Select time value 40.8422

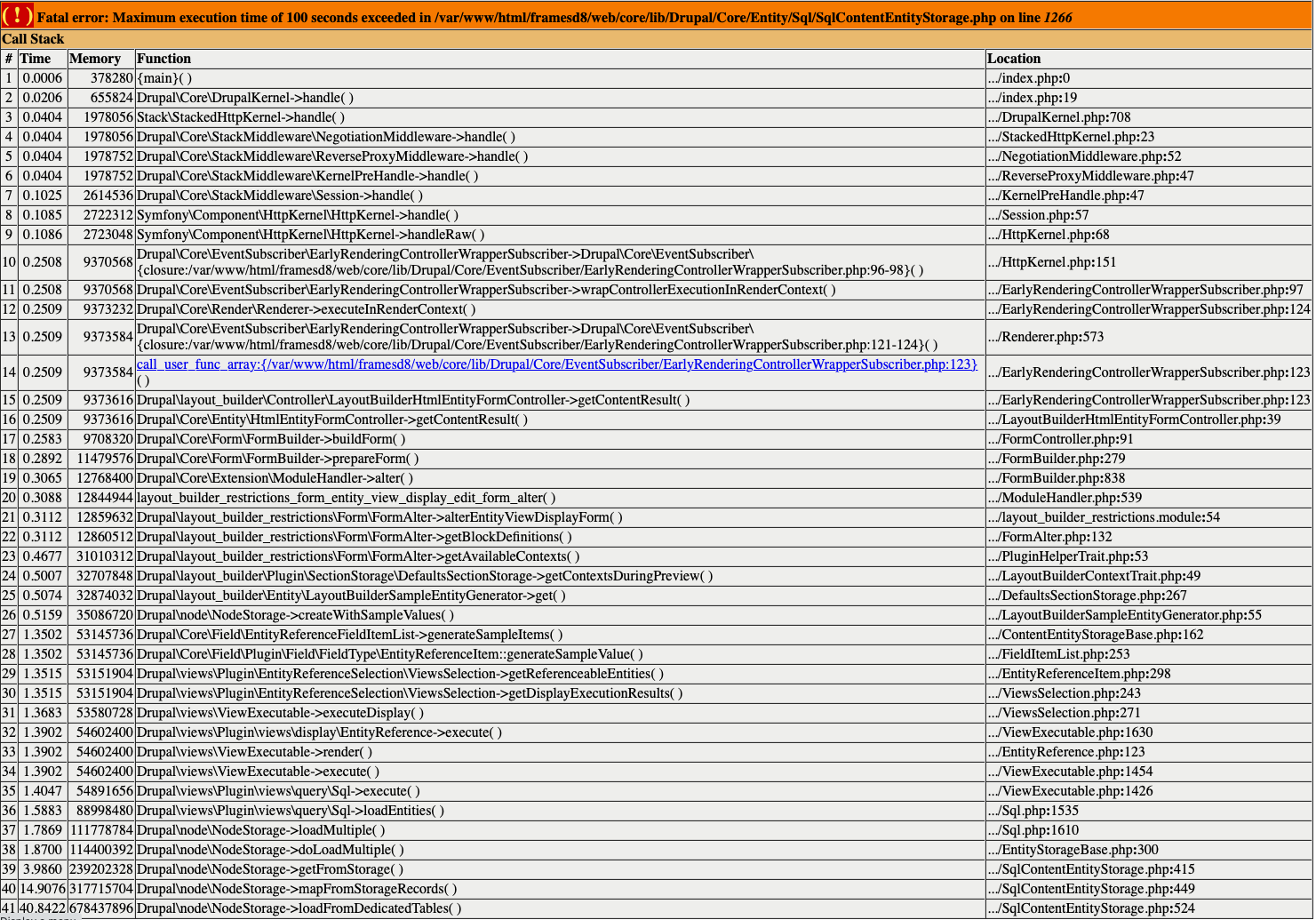42,908
